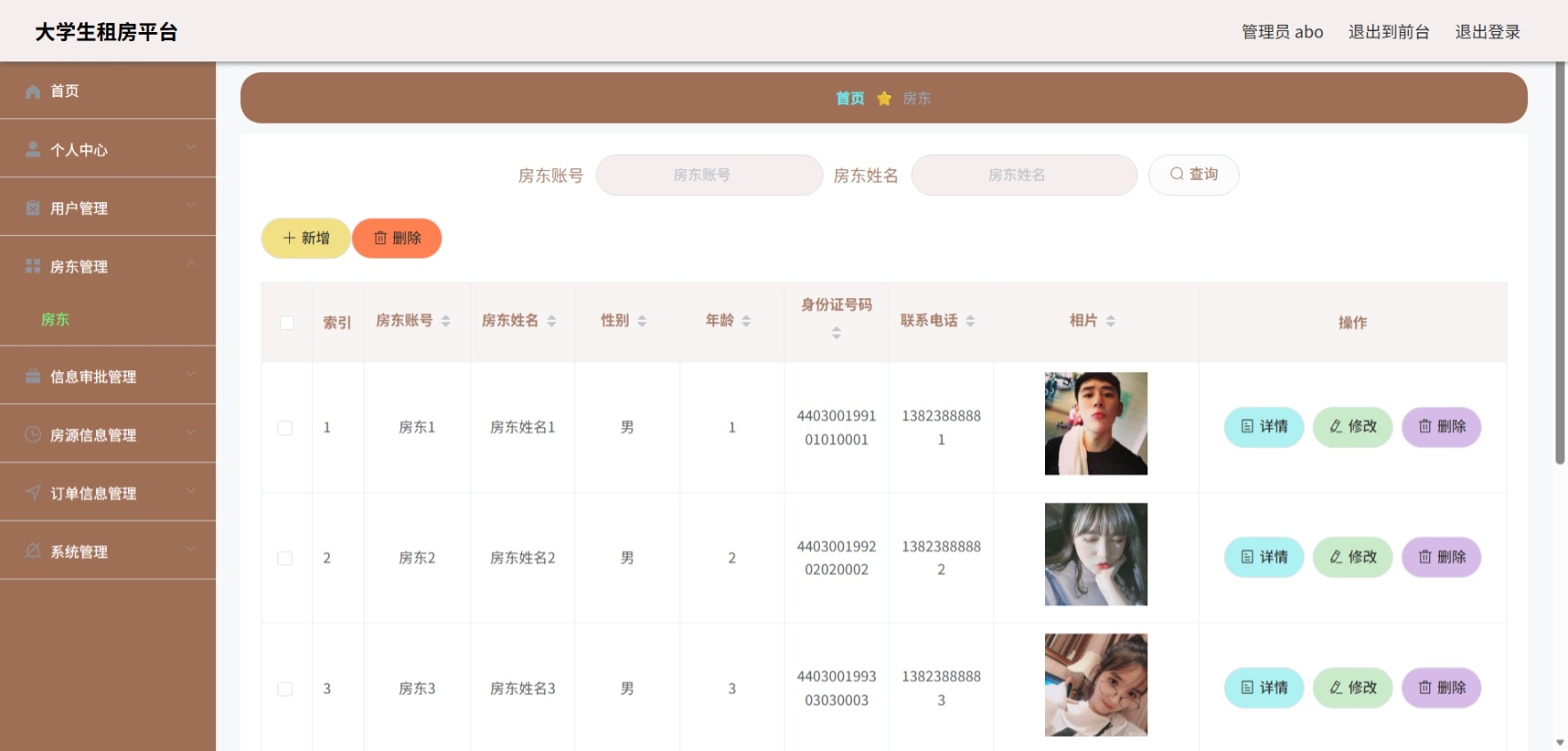
Task: Sort the table by 房东姓名 column arrows
Action: point(551,320)
